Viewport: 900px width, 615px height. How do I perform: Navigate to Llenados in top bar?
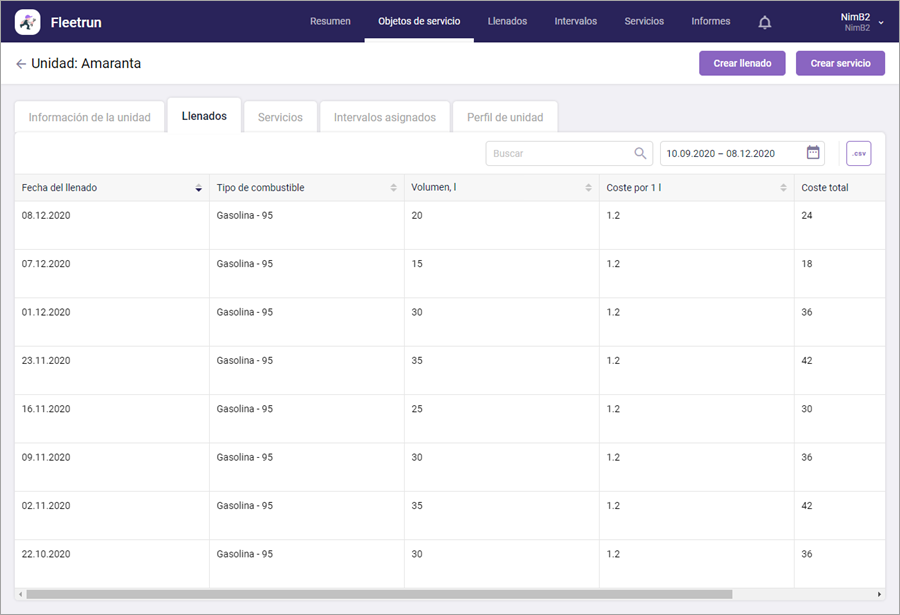coord(507,21)
